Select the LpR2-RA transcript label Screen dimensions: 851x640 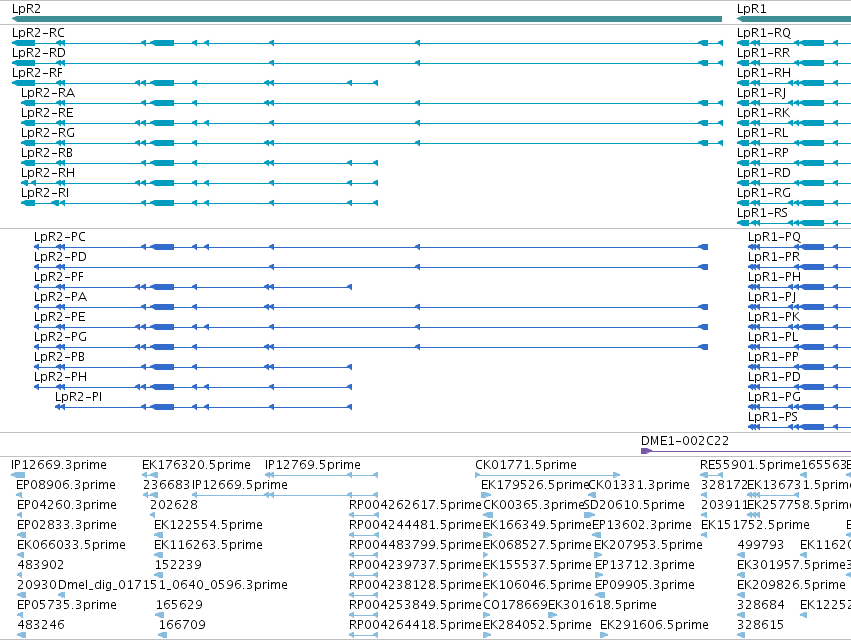48,93
